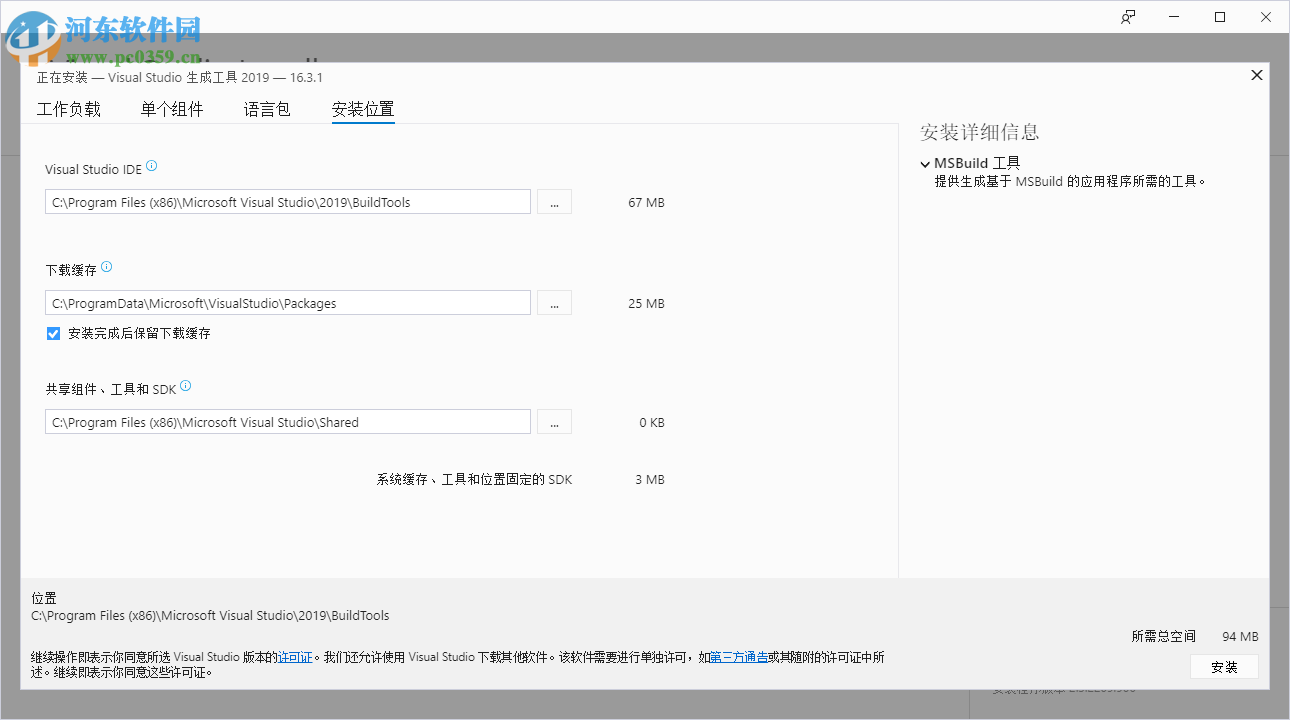Switch to the 安装位置 tab
The height and width of the screenshot is (720, 1290).
coord(362,109)
